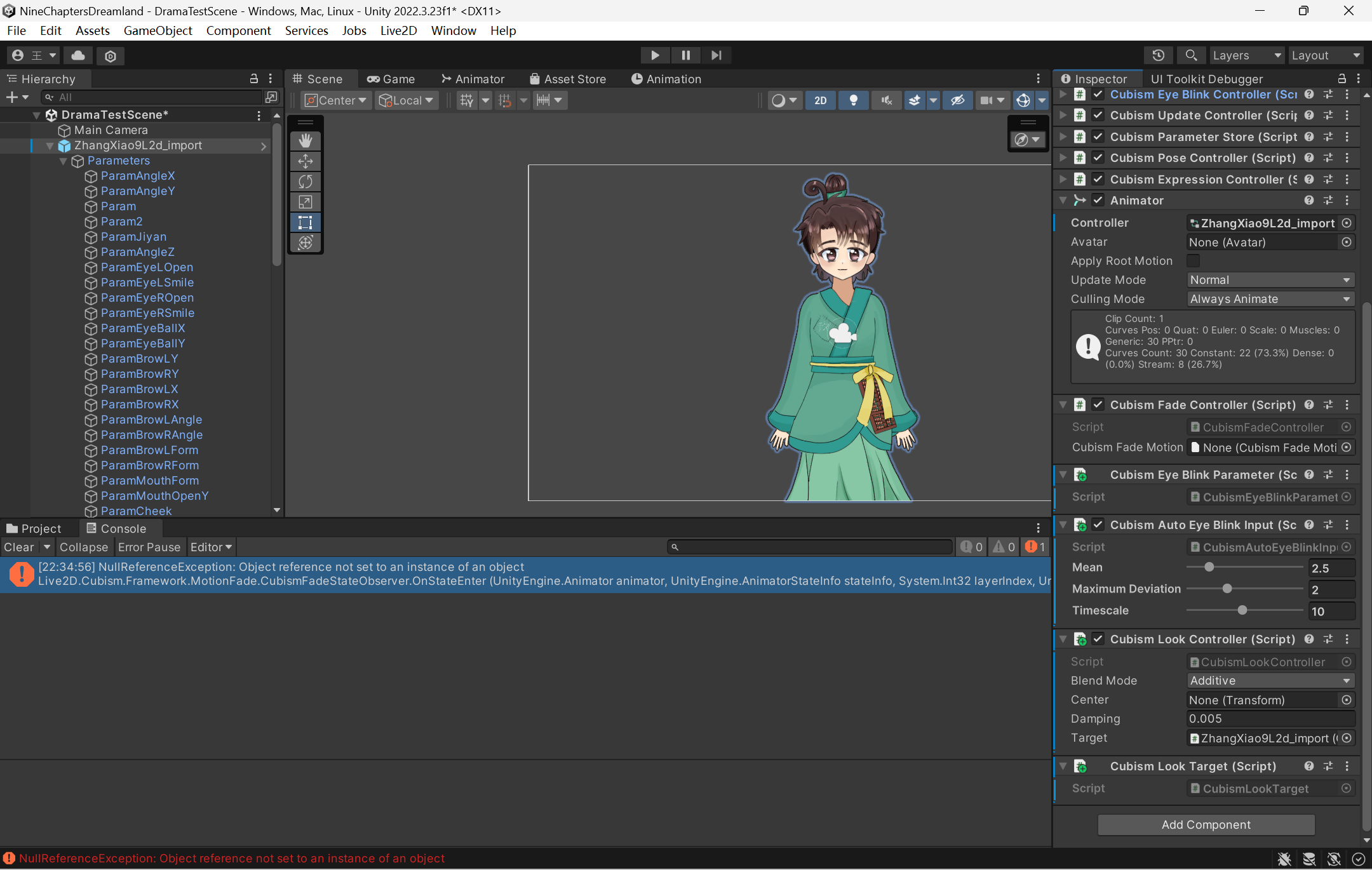Toggle scene lighting bulb icon
The width and height of the screenshot is (1372, 870).
click(854, 100)
